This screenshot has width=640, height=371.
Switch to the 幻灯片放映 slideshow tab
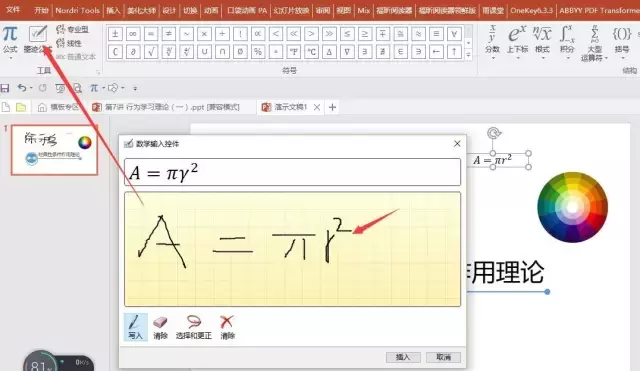(x=291, y=10)
